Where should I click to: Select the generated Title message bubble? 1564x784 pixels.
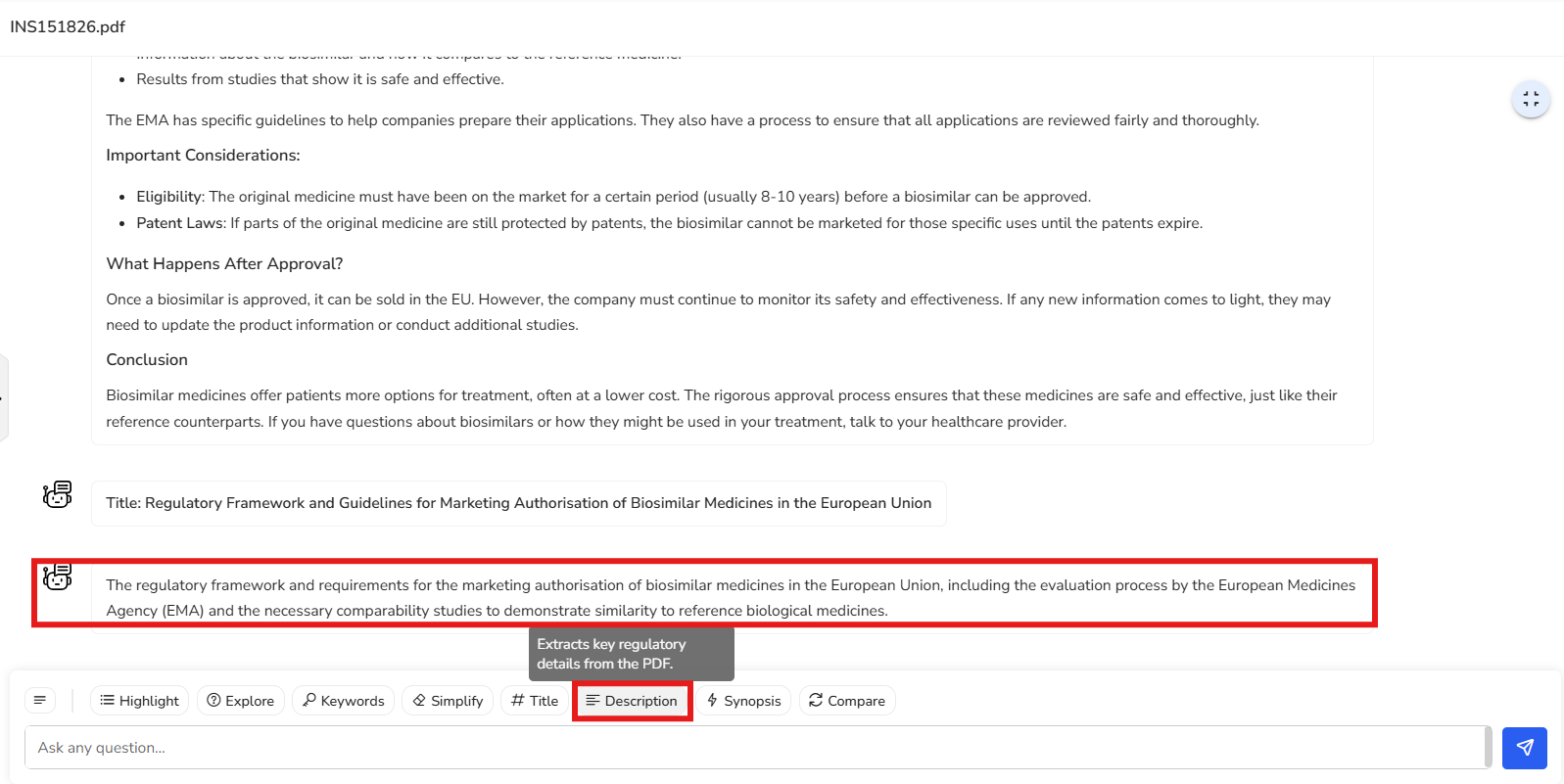tap(518, 503)
